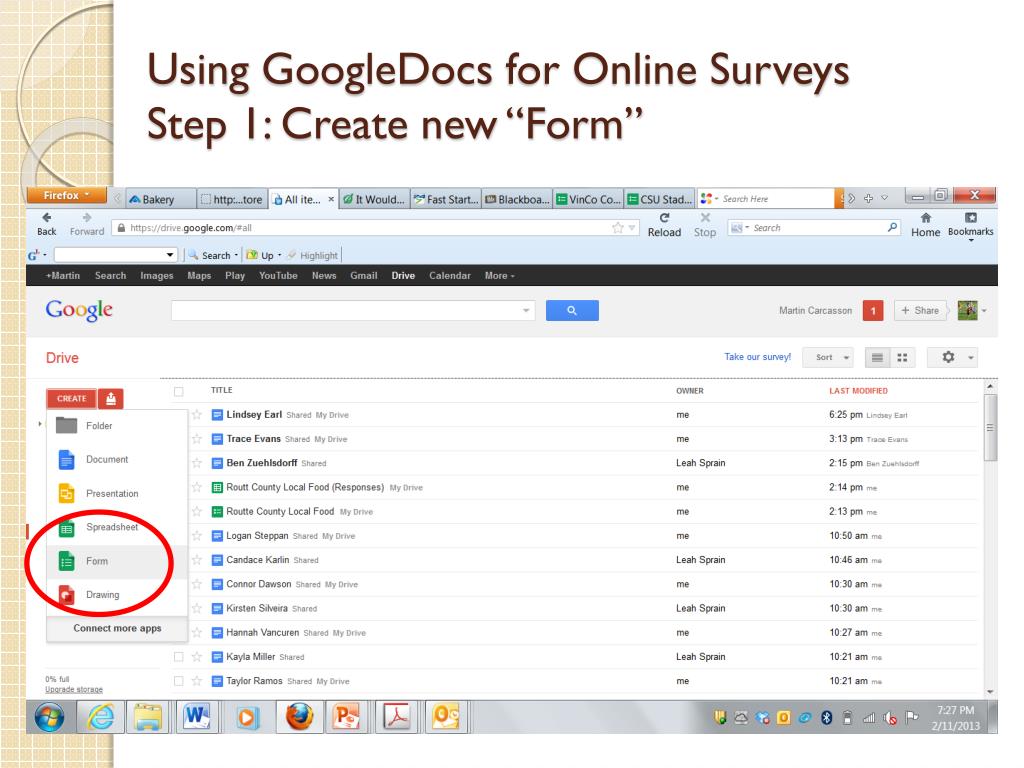
Task: Switch to the Blackboa... tab
Action: click(x=517, y=199)
